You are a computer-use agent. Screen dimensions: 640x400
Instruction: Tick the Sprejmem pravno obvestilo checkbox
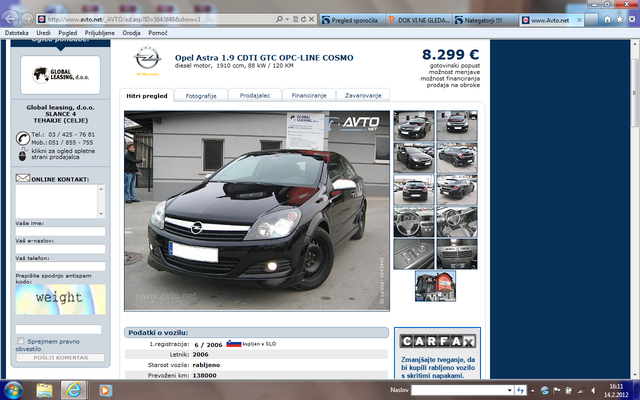[20, 341]
